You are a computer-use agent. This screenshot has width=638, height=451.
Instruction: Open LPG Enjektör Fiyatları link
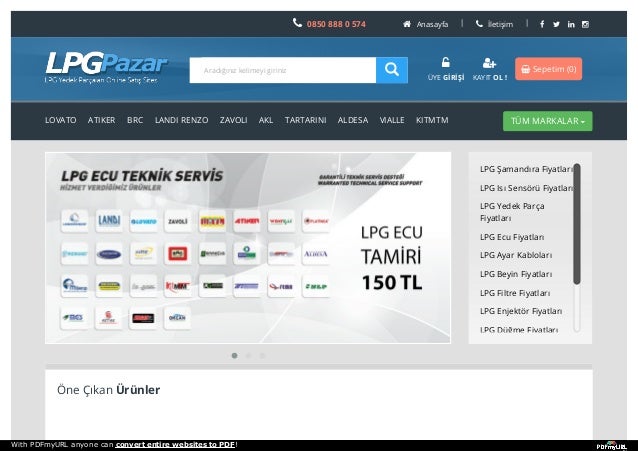tap(521, 311)
